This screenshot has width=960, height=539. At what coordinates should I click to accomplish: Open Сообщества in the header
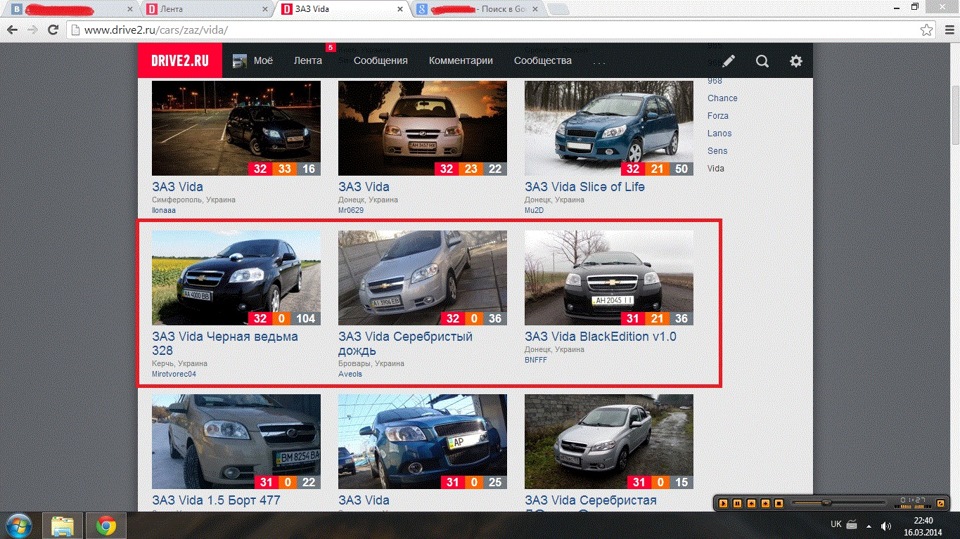[x=542, y=61]
